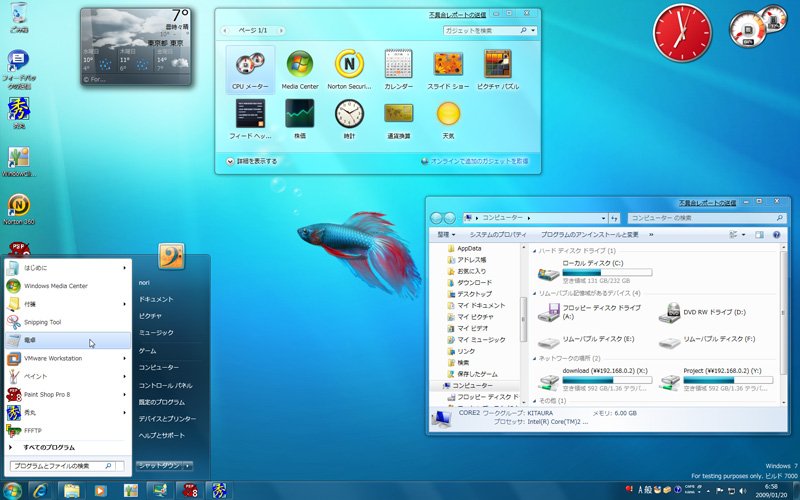This screenshot has width=800, height=500.
Task: Select the Norton Security gadget icon
Action: click(x=349, y=64)
